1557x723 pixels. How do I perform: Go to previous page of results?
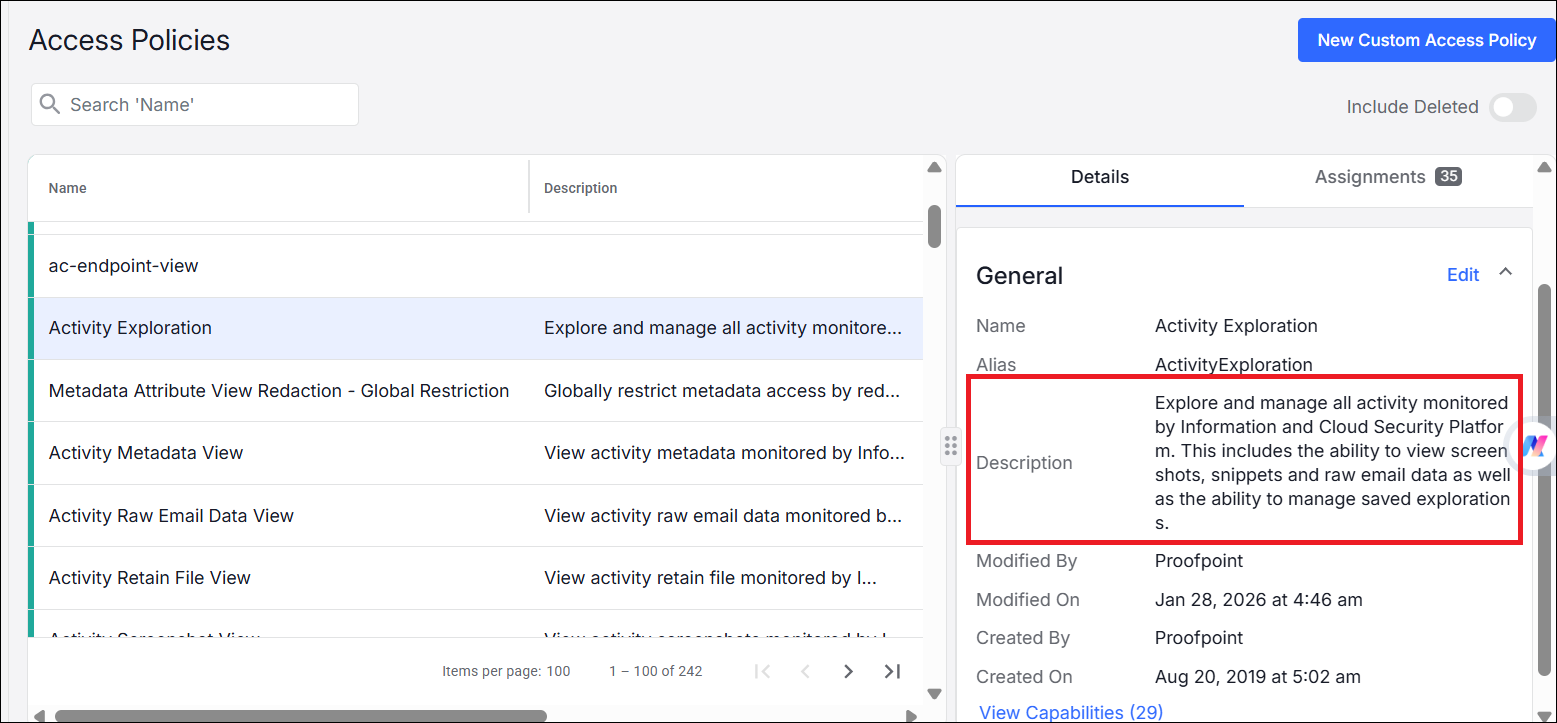[x=805, y=671]
